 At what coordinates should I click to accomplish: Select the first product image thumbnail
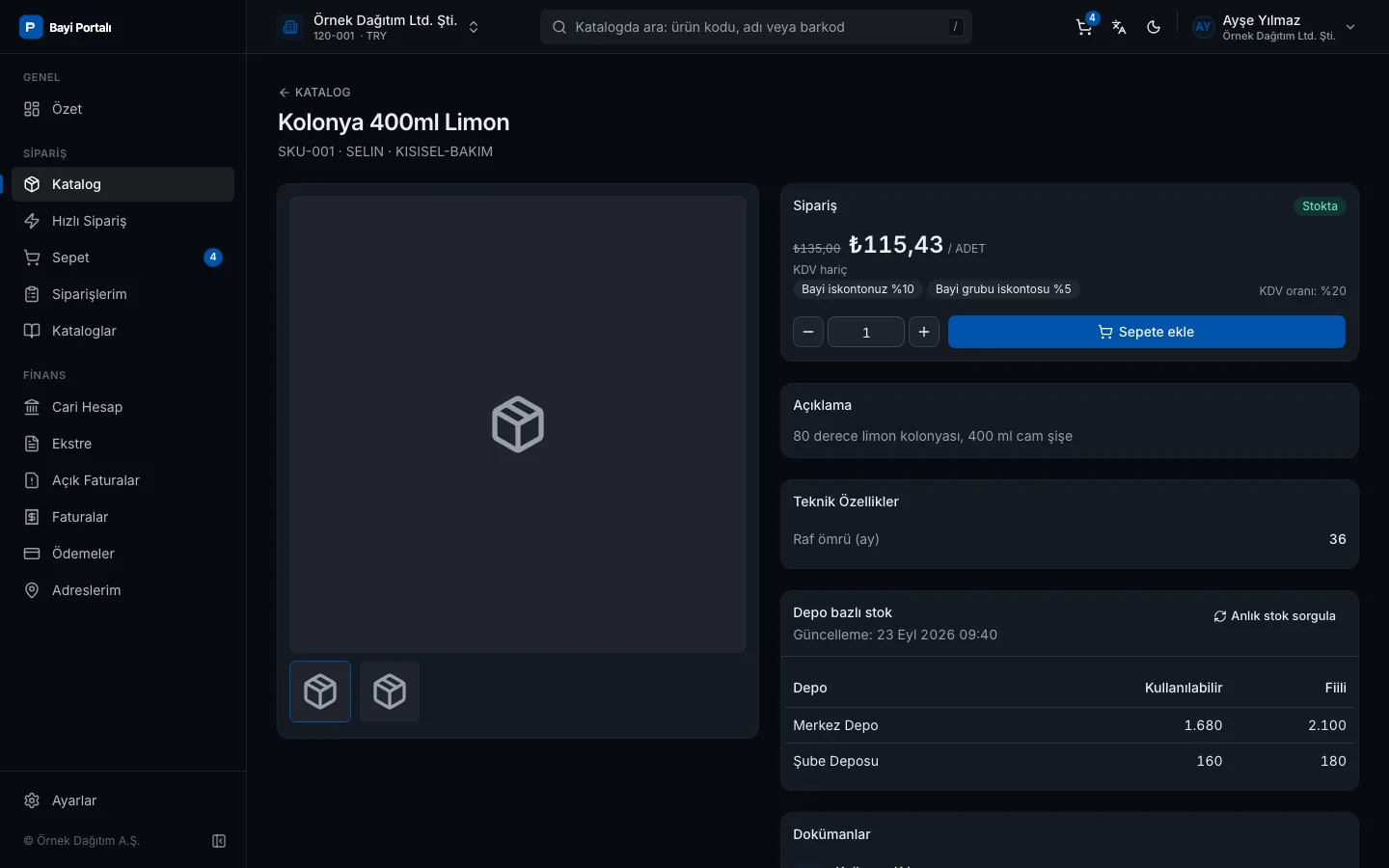(320, 692)
